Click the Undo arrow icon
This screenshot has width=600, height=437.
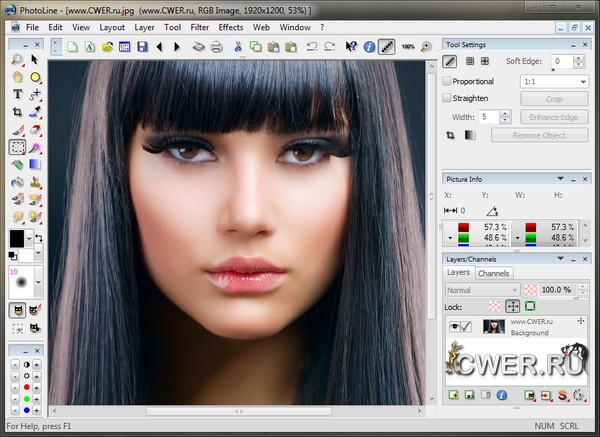pos(310,46)
